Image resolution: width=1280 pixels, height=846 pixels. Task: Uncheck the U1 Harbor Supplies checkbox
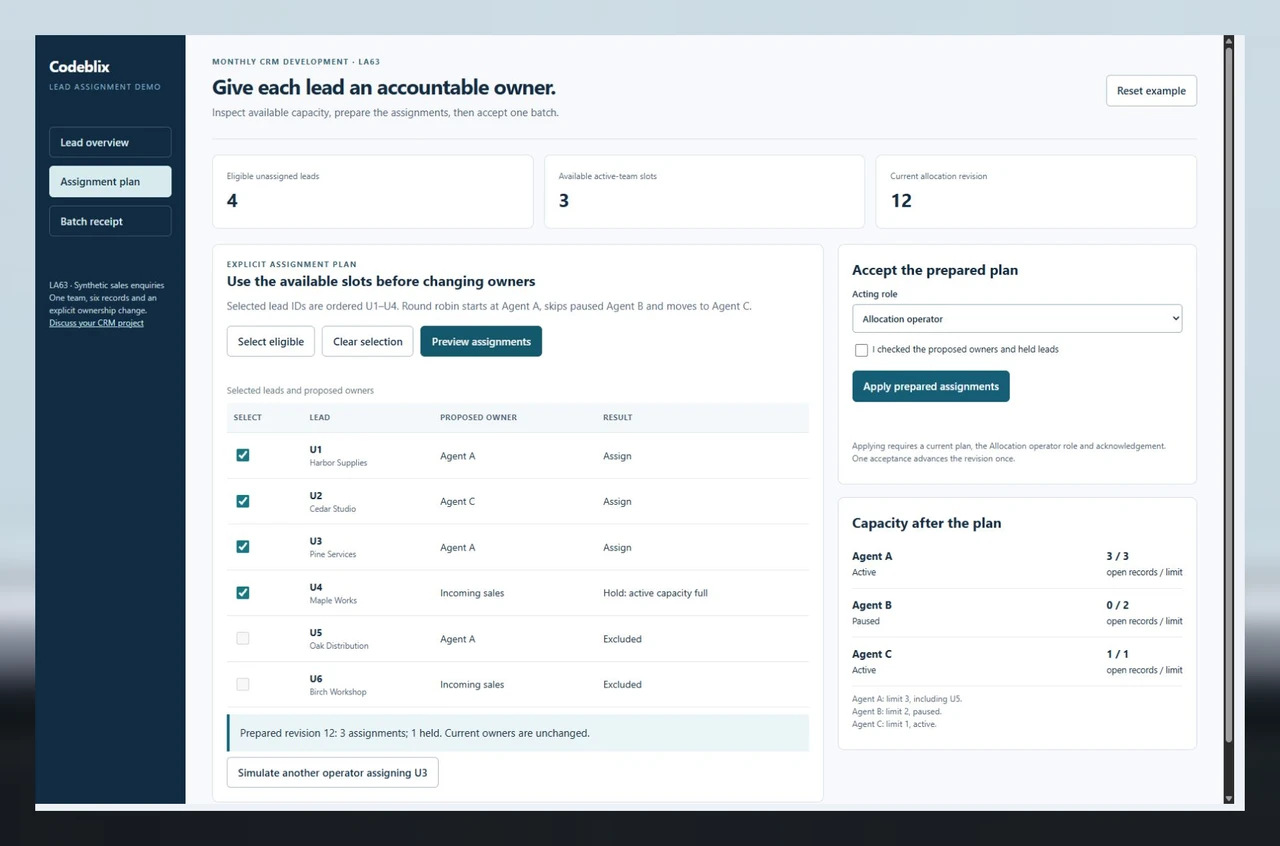tap(242, 455)
